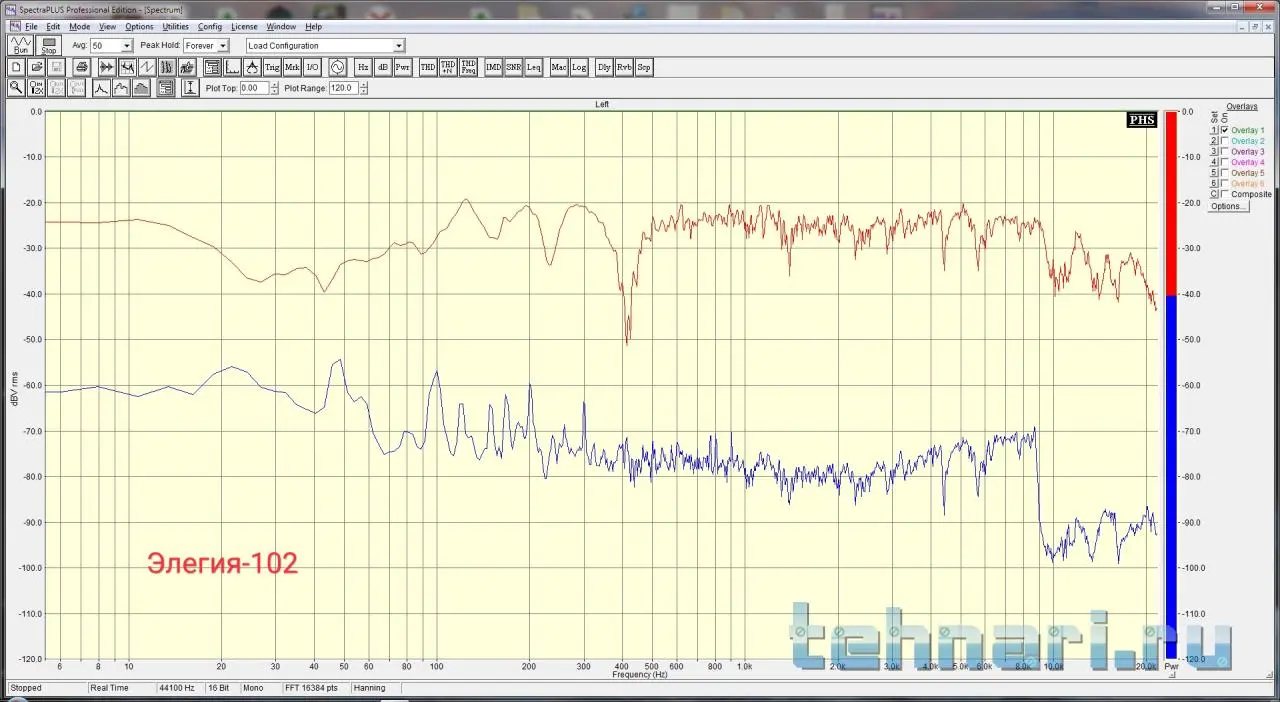1280x702 pixels.
Task: Enable Overlay 4 checkbox
Action: coord(1225,162)
